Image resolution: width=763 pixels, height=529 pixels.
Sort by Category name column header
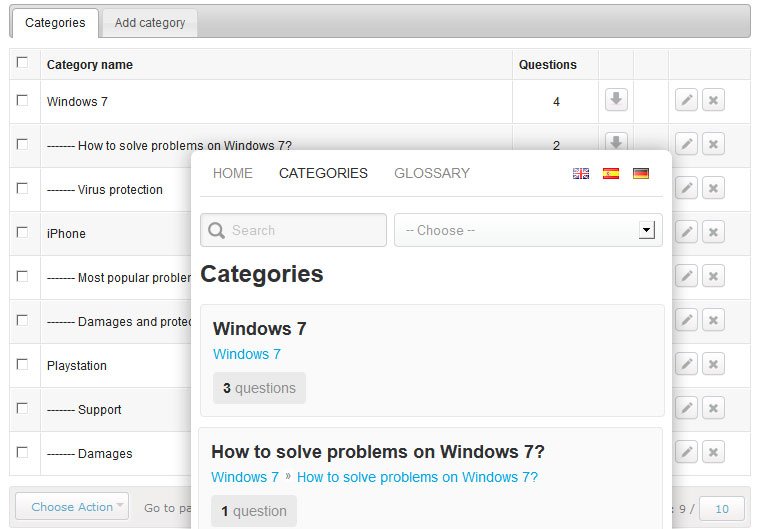(x=90, y=65)
